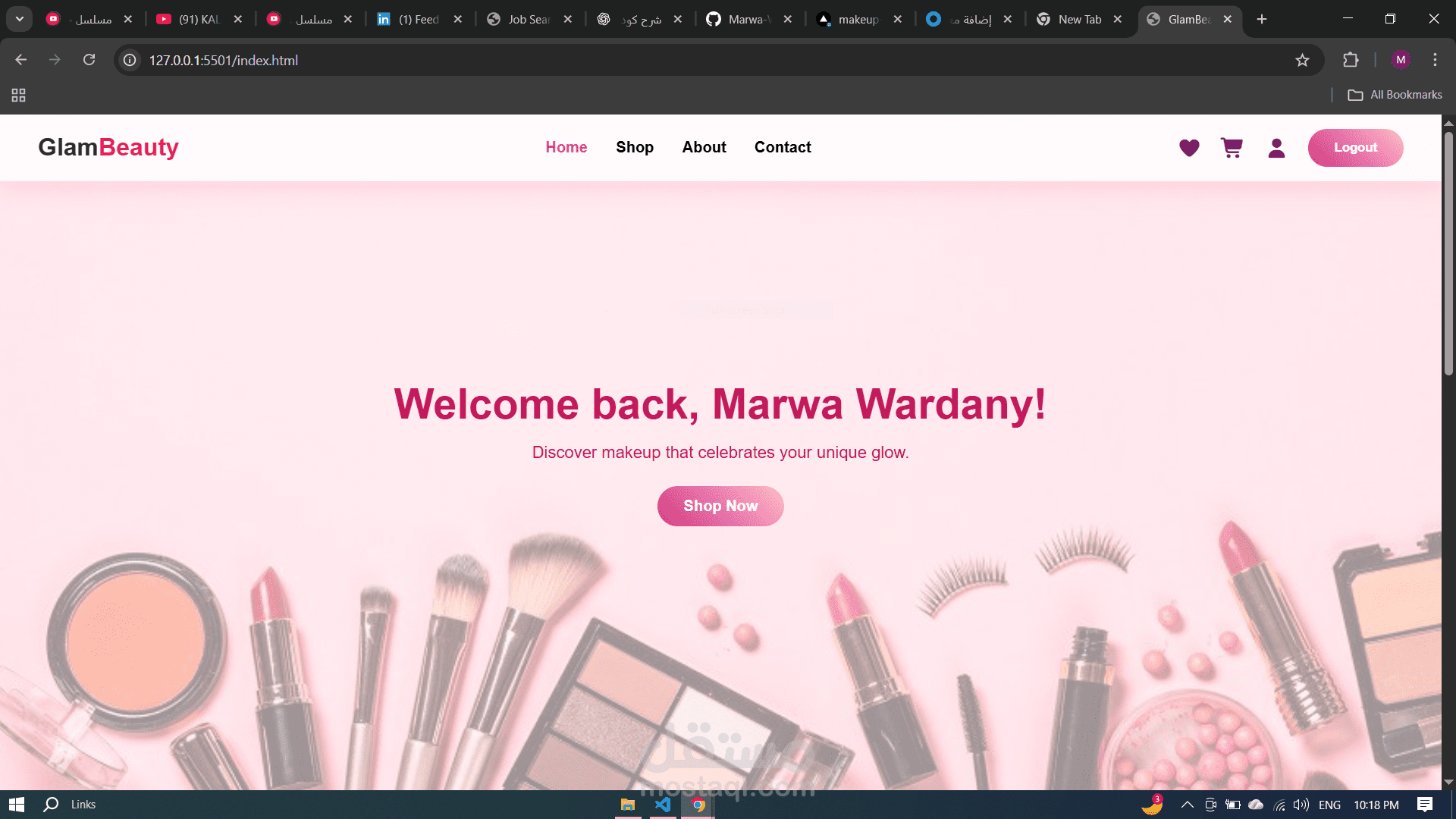Viewport: 1456px width, 819px height.
Task: Open Chrome from the taskbar
Action: (x=698, y=805)
